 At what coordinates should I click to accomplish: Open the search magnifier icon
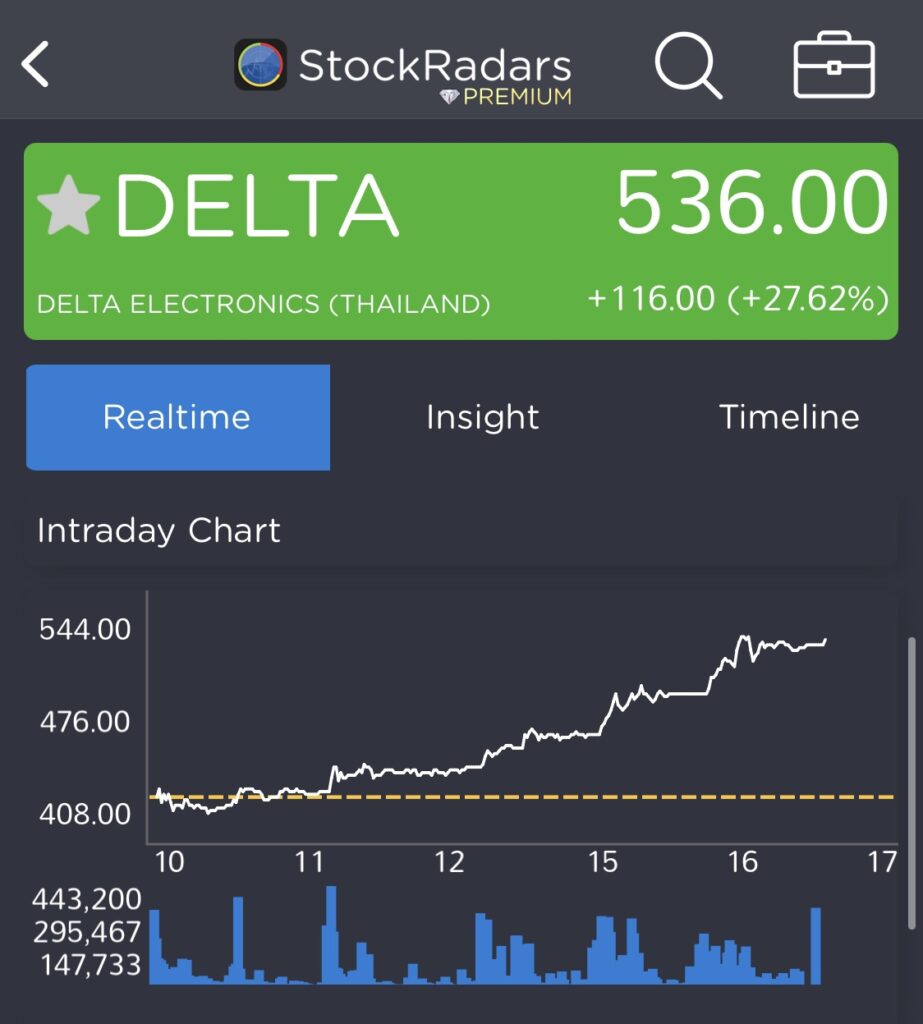point(688,66)
